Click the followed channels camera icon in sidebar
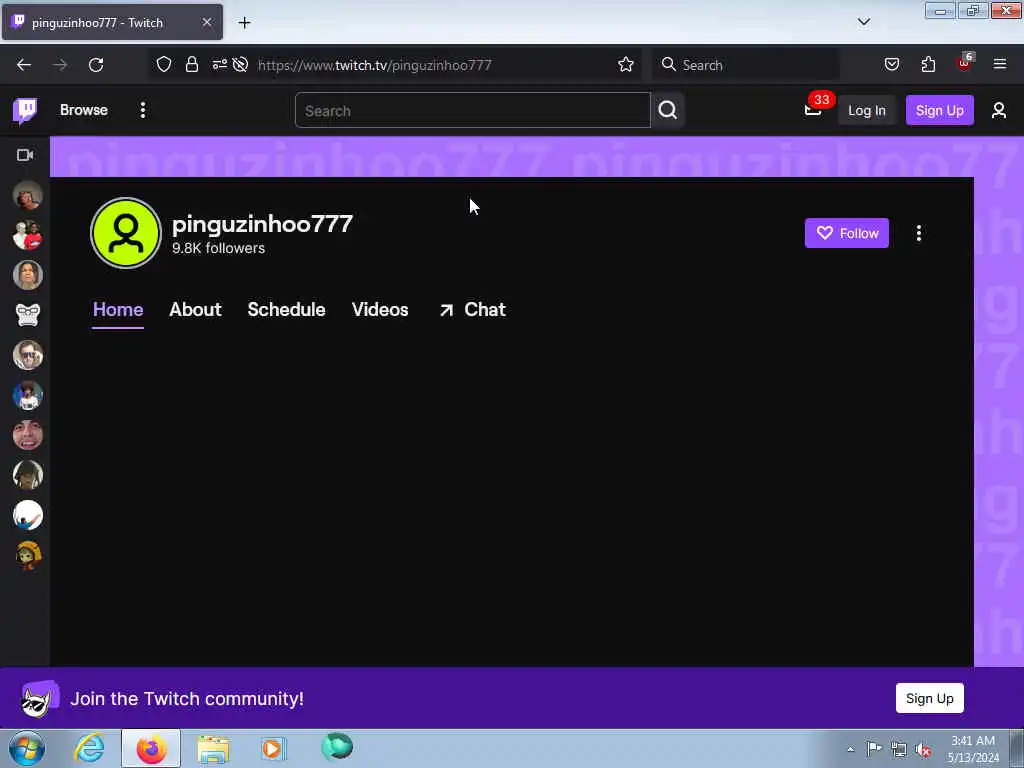Viewport: 1024px width, 768px height. point(25,155)
